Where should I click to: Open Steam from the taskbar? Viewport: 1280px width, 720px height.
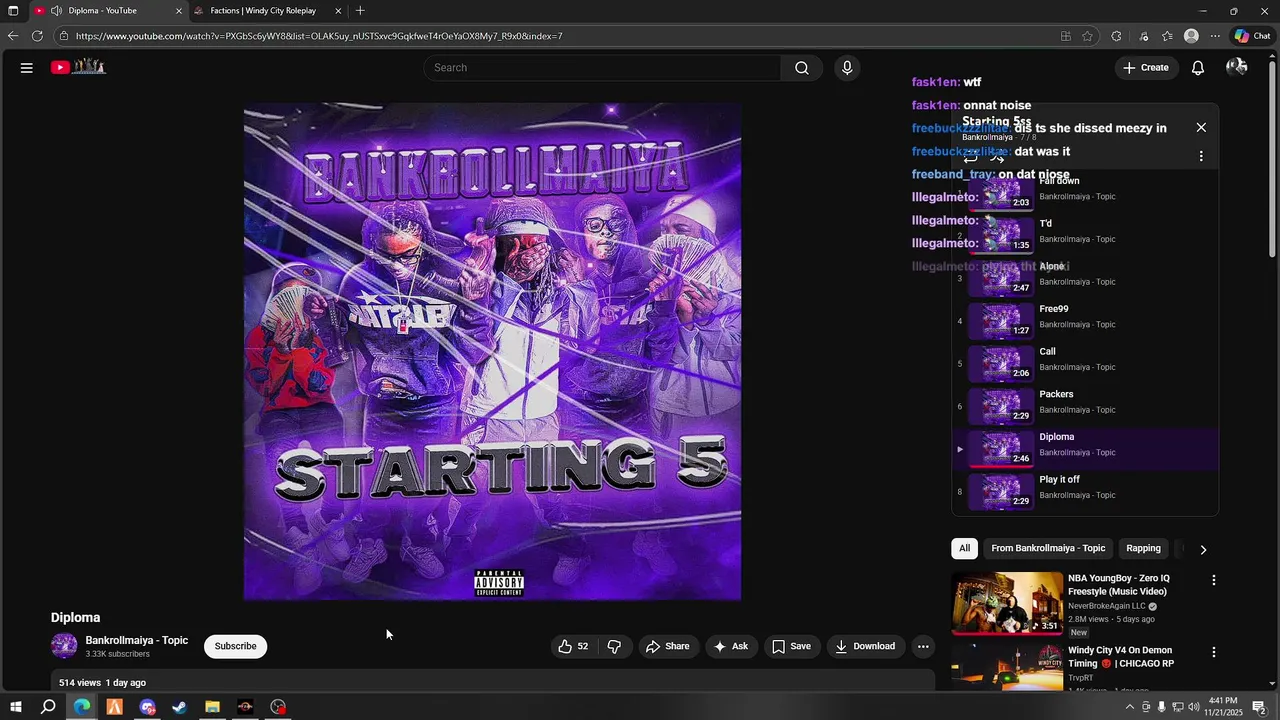[179, 707]
